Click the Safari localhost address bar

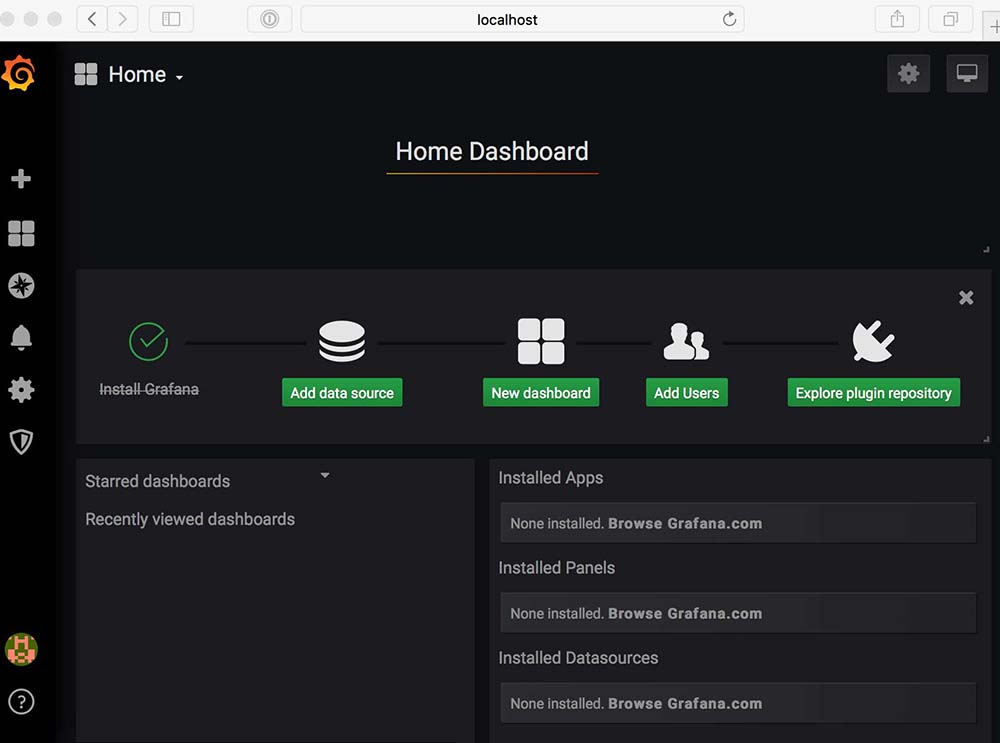[x=507, y=19]
